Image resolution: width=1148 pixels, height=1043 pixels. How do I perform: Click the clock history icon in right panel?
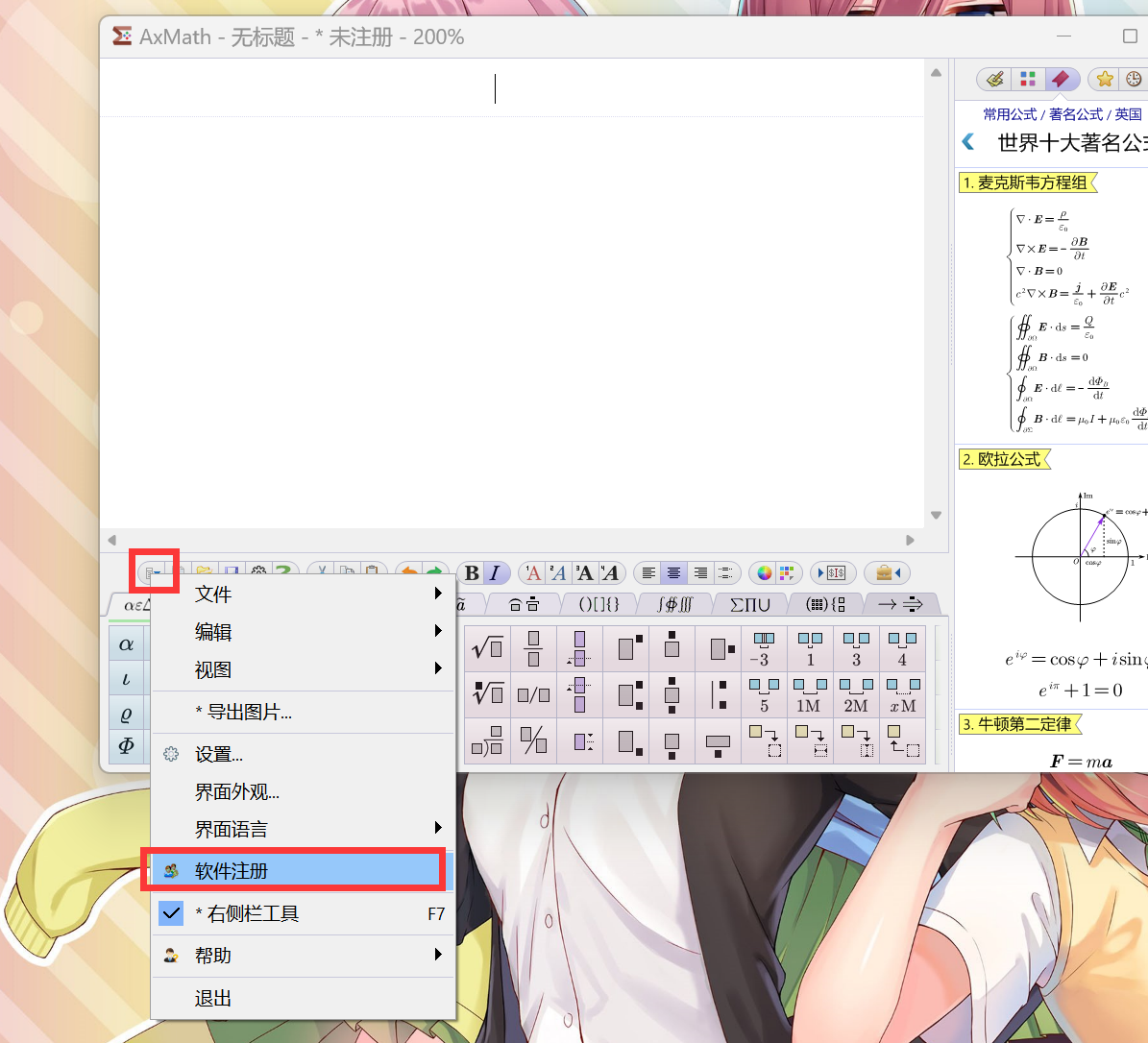(x=1134, y=79)
